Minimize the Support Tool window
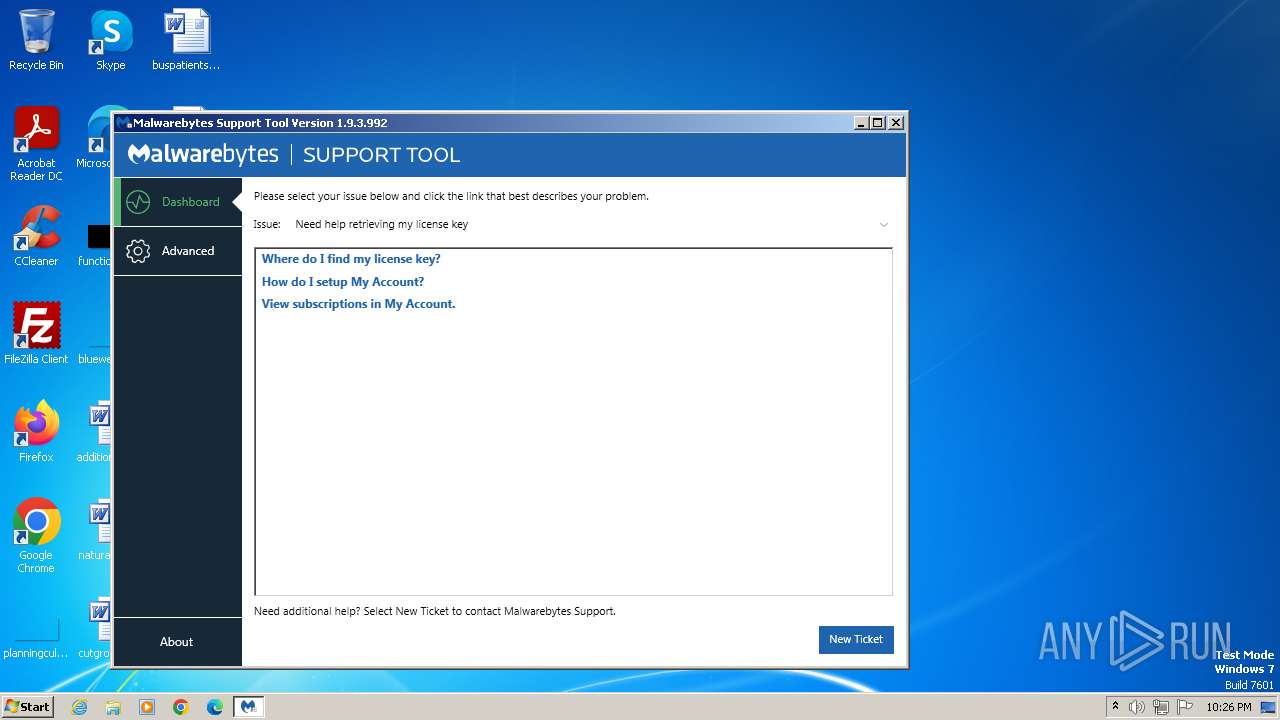 (861, 123)
